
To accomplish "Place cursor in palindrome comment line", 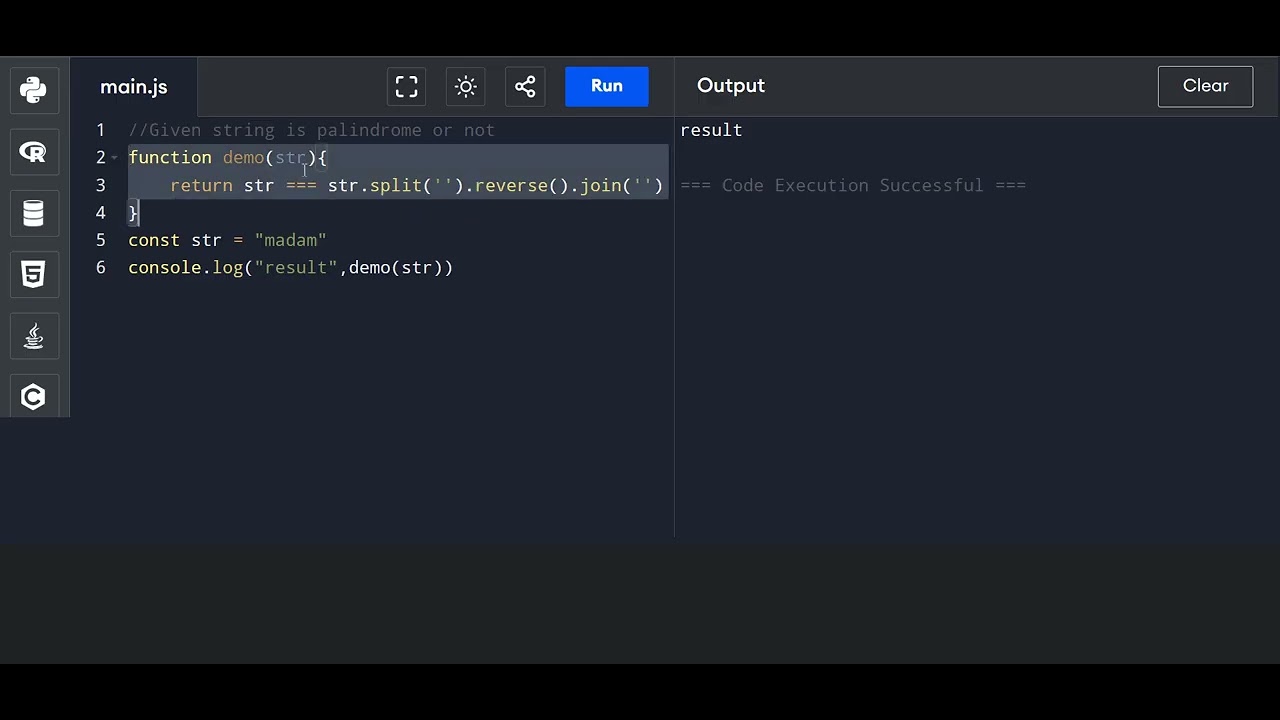I will pos(312,130).
